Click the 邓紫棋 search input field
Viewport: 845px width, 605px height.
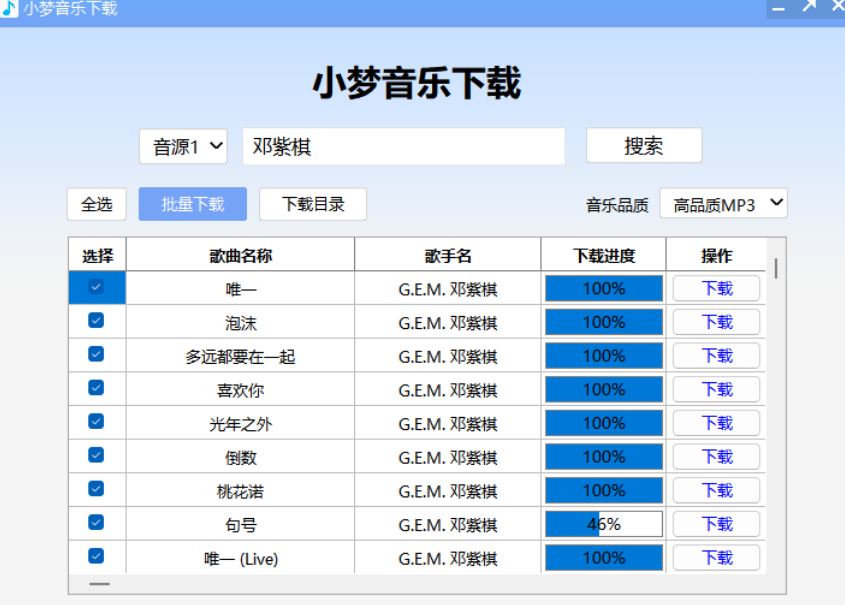click(x=403, y=145)
